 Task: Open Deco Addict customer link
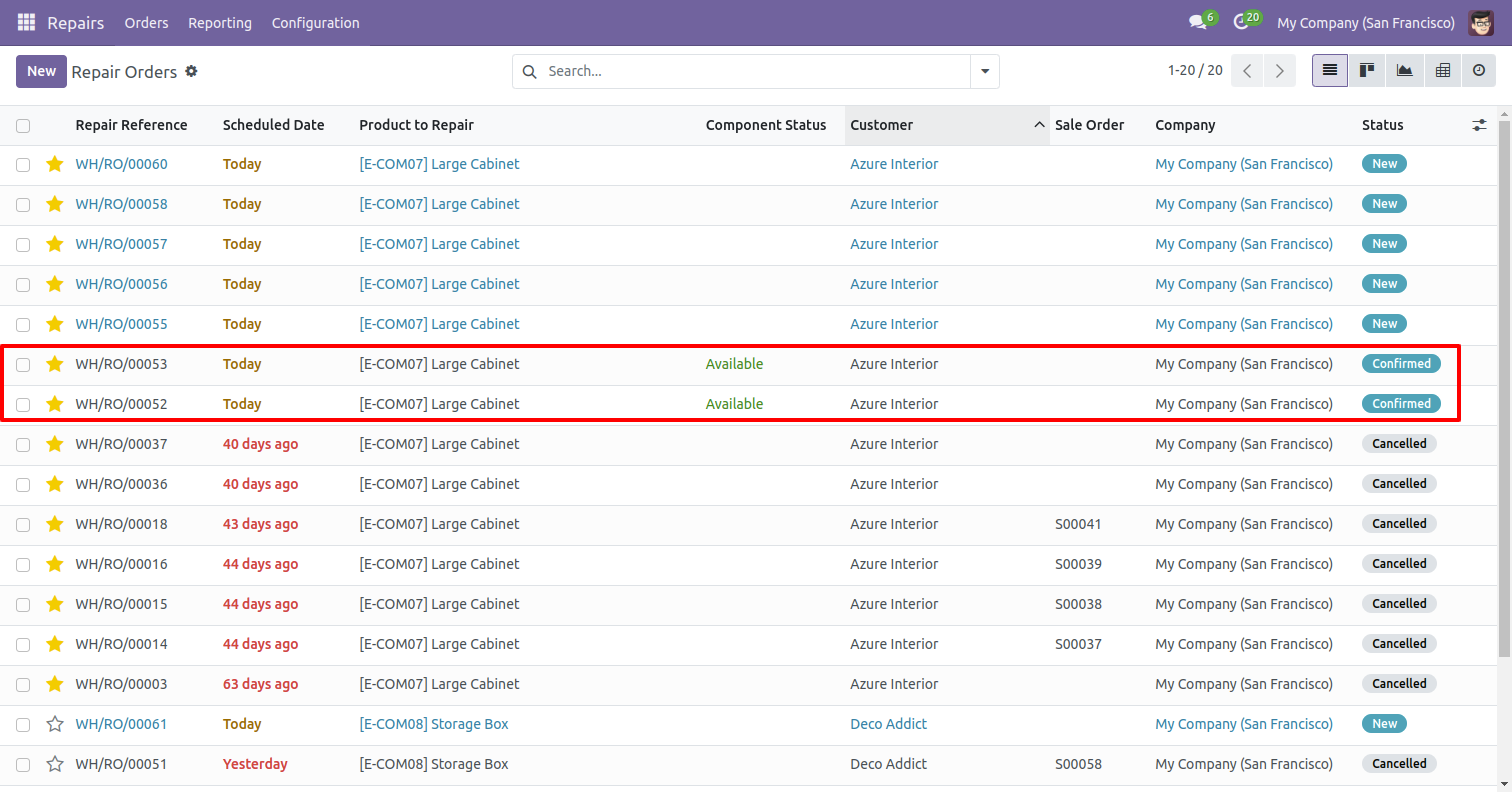pyautogui.click(x=888, y=724)
